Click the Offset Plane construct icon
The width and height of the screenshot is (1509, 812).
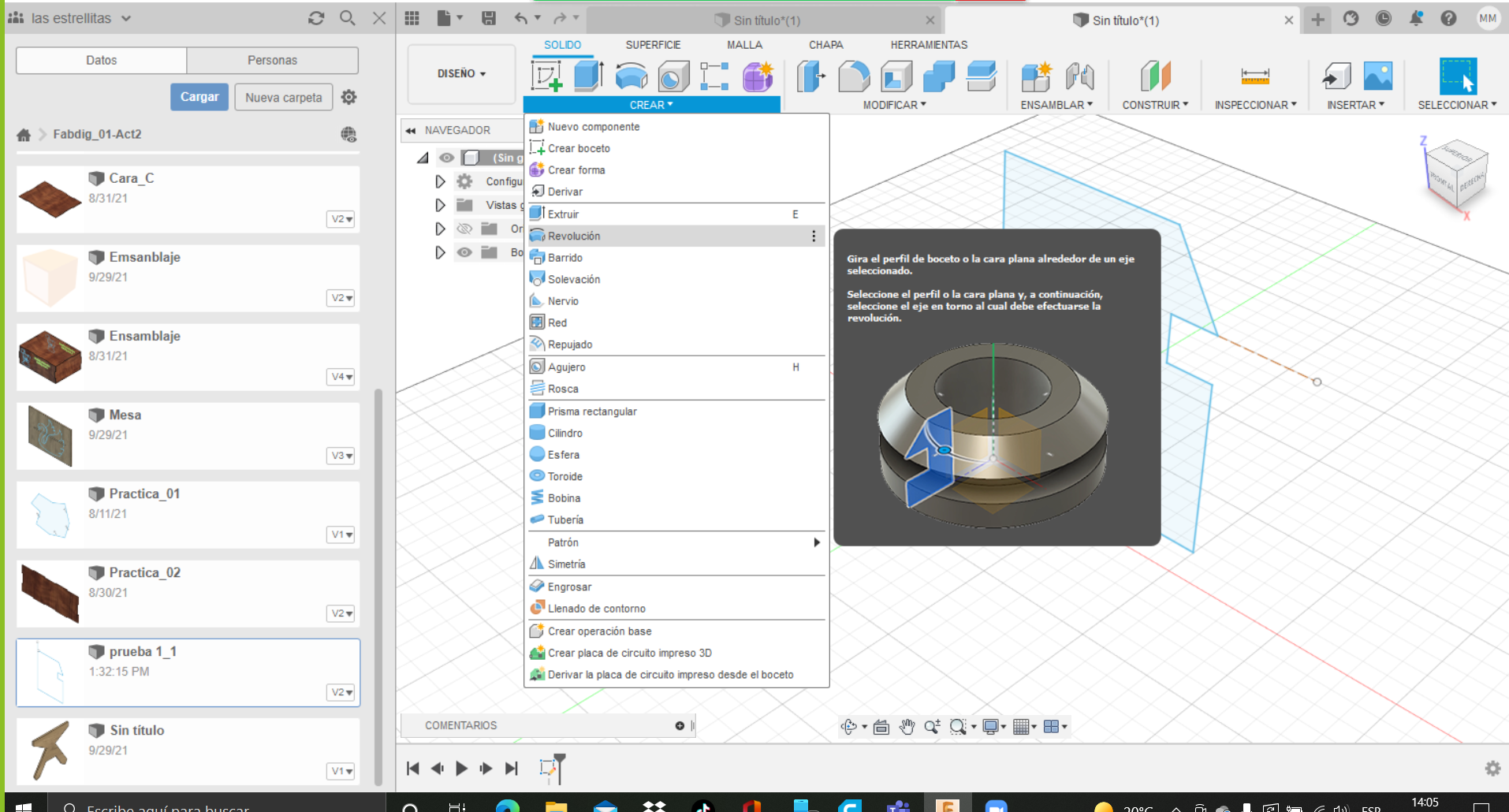(x=1155, y=76)
